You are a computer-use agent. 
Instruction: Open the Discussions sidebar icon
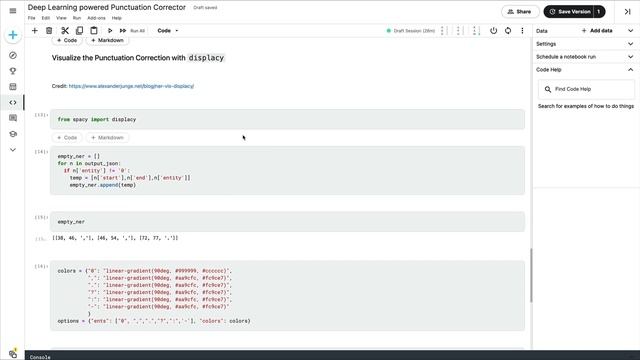pos(13,118)
